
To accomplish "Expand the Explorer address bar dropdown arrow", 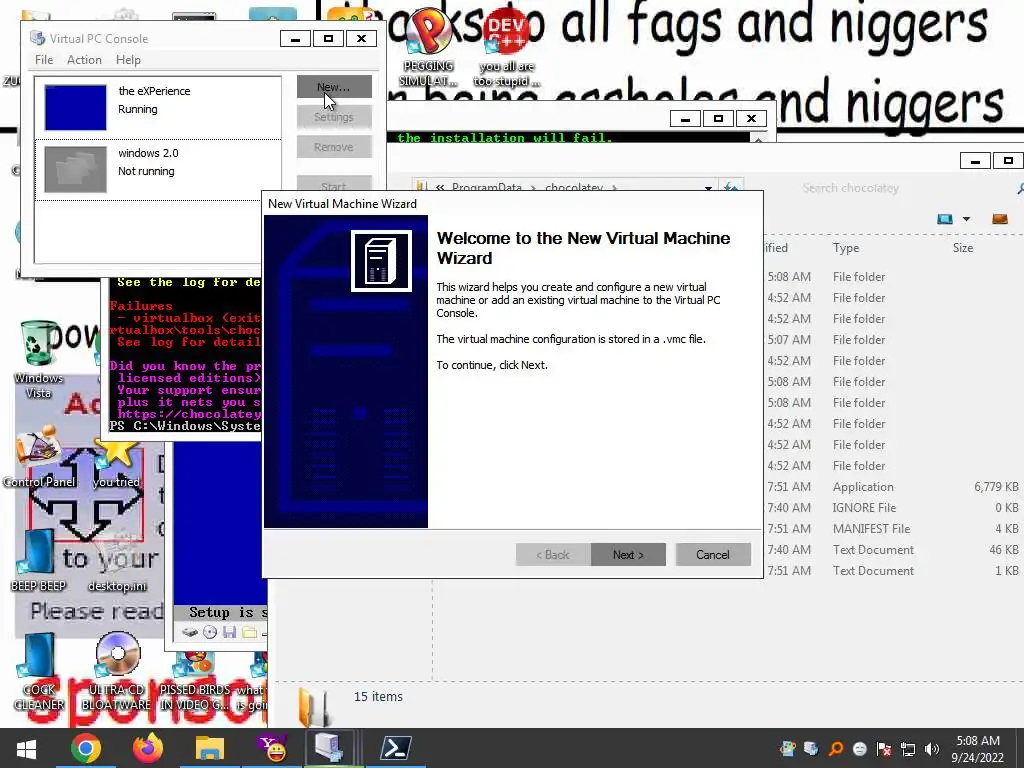I will pyautogui.click(x=708, y=188).
